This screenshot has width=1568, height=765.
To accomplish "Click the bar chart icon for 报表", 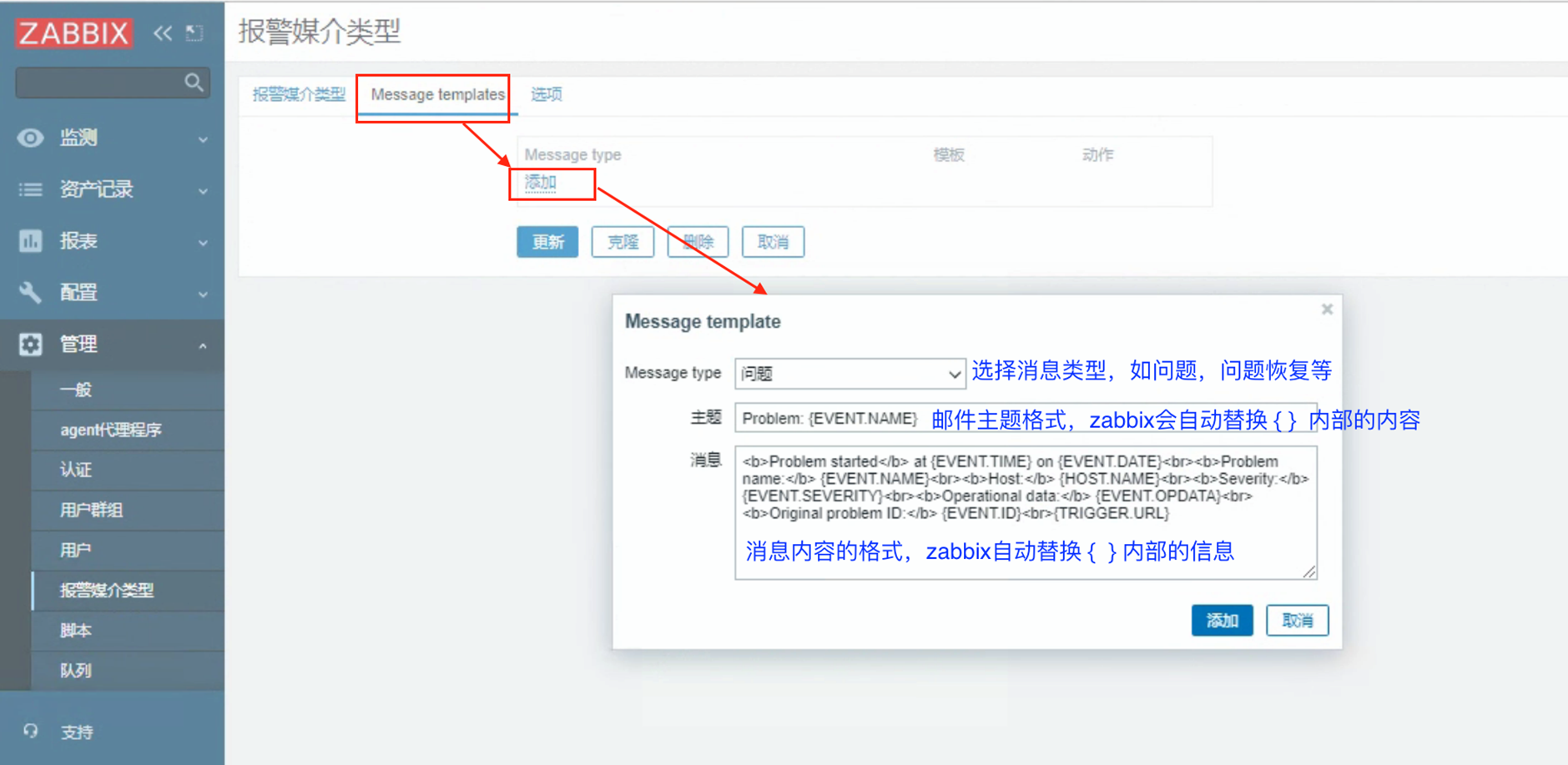I will tap(31, 241).
